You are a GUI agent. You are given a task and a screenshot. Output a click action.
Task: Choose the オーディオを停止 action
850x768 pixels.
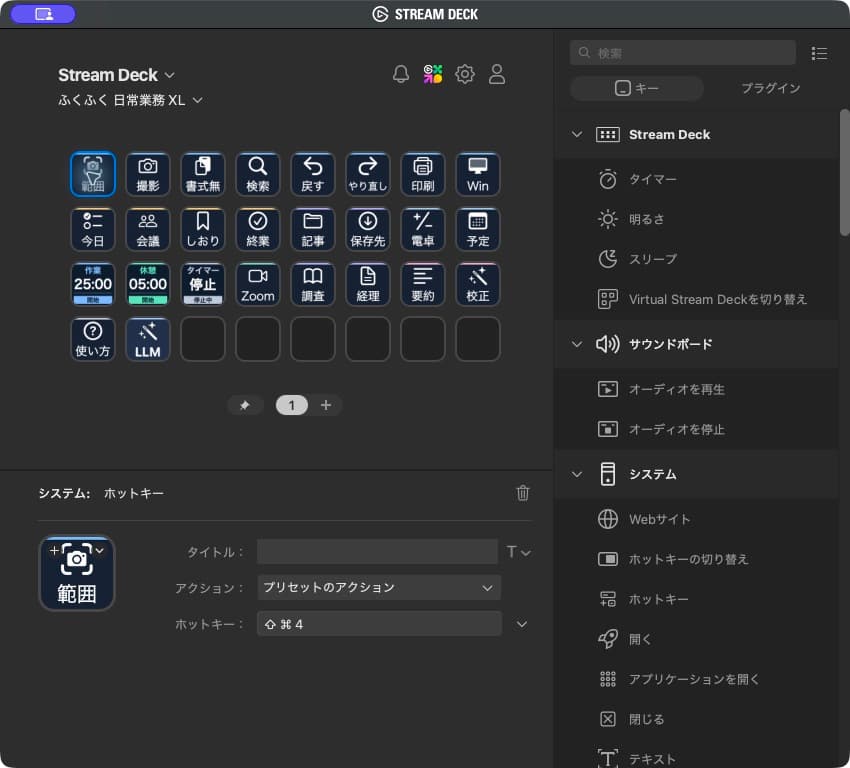697,429
